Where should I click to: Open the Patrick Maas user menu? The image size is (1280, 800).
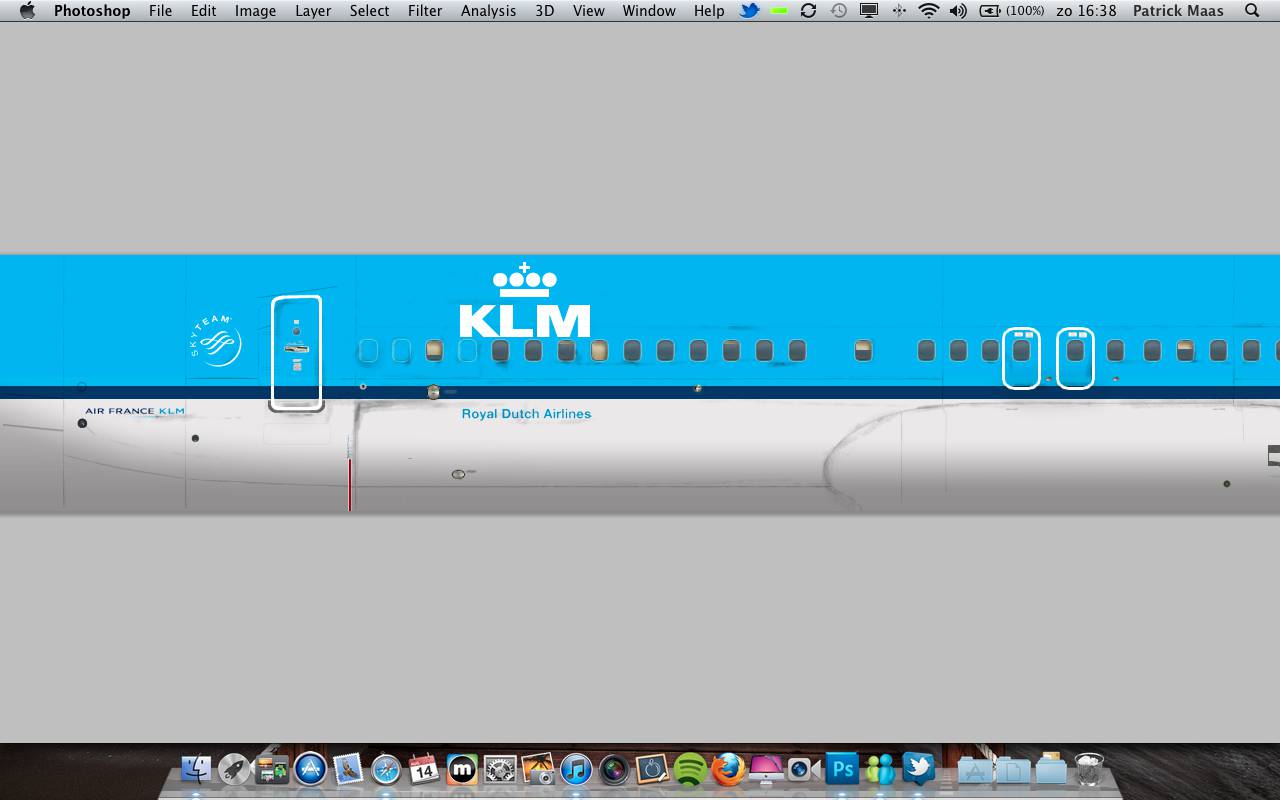click(x=1178, y=11)
